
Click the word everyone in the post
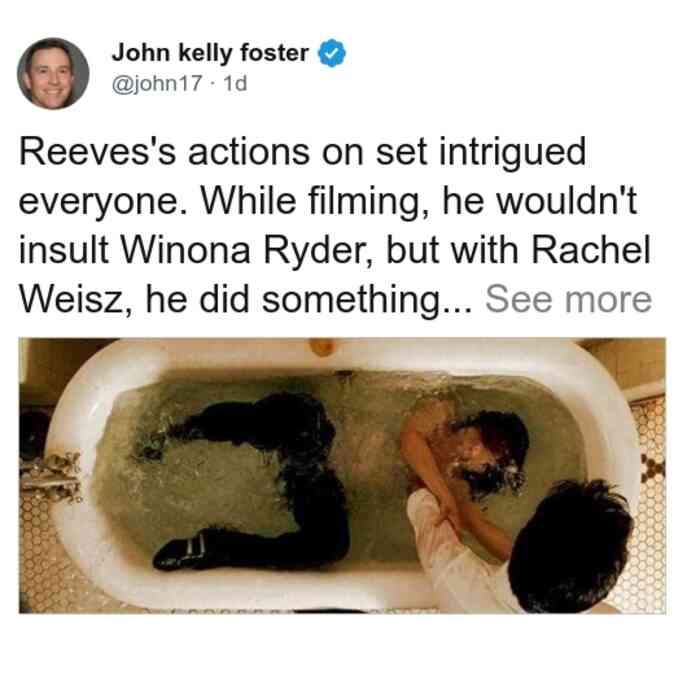(x=101, y=203)
